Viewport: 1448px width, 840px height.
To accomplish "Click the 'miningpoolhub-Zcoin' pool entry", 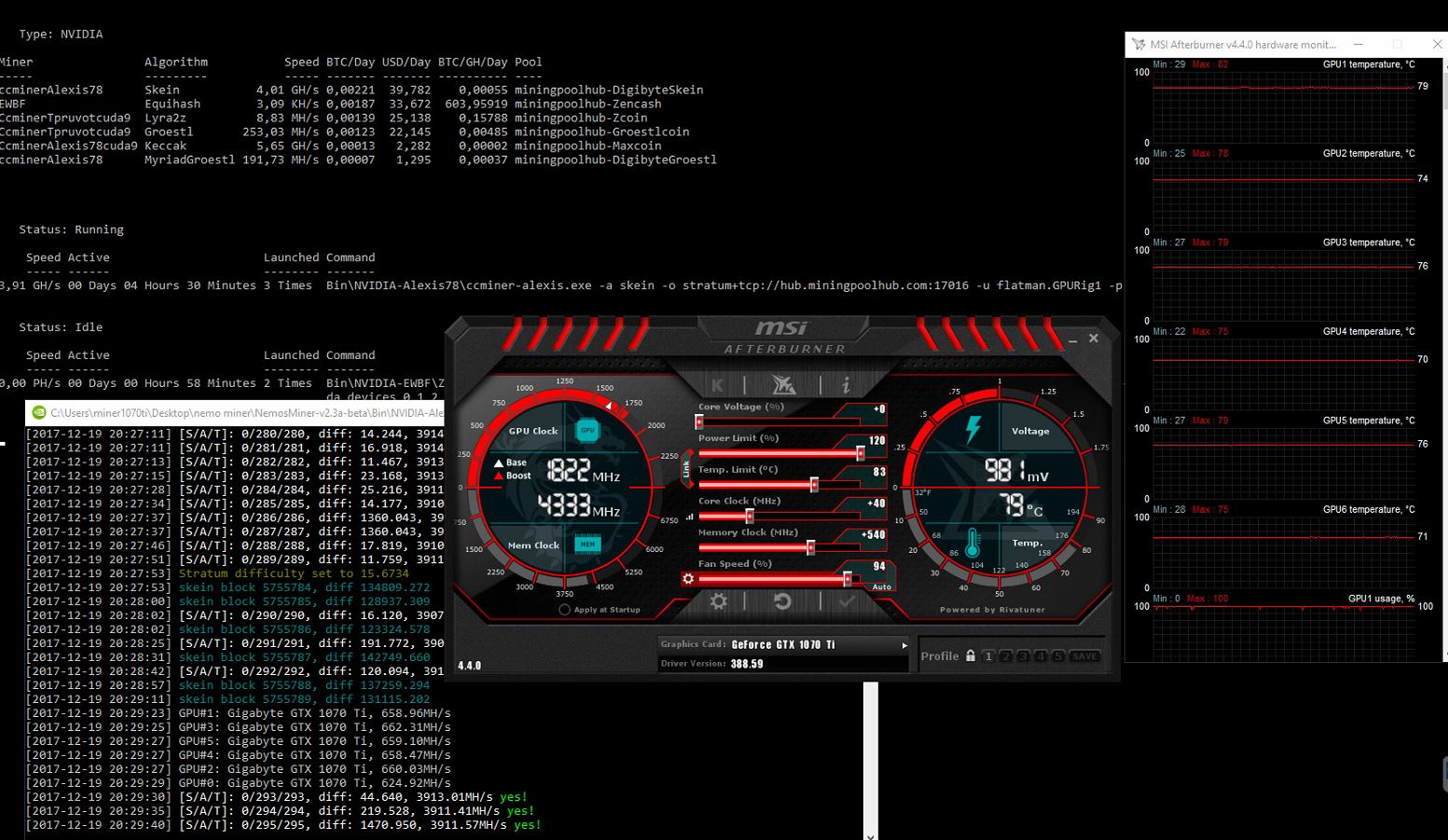I will click(x=581, y=117).
